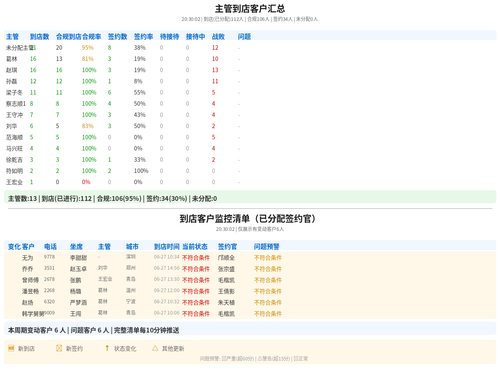Click the 95% compliance rate value
Viewport: 500px width, 381px height.
coord(88,48)
